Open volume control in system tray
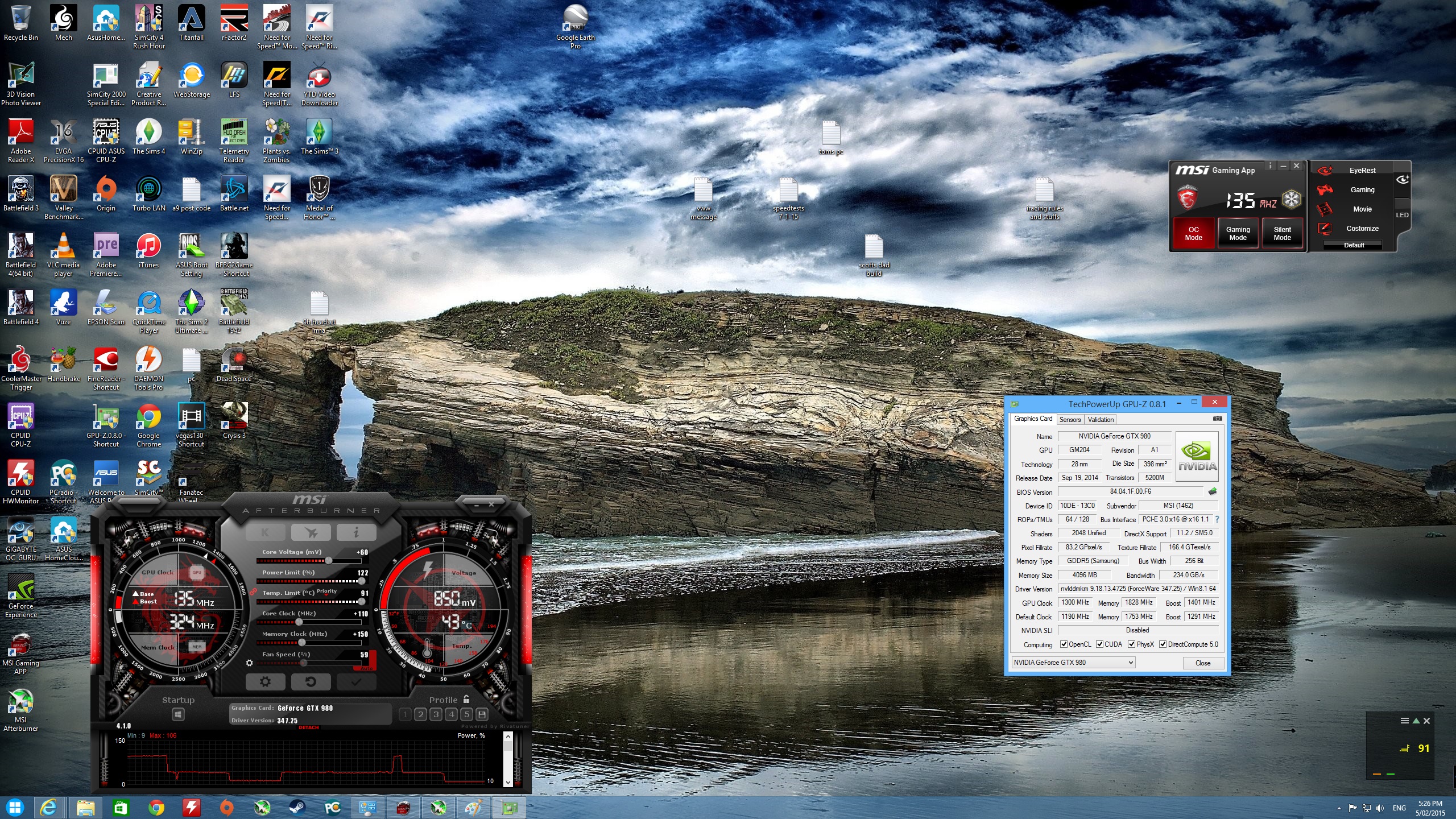The height and width of the screenshot is (819, 1456). click(x=1380, y=808)
